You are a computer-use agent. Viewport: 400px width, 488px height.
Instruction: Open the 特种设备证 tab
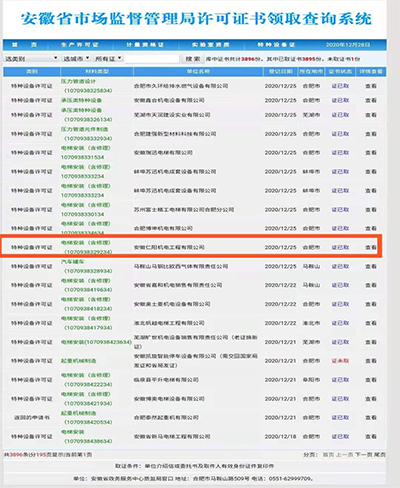[276, 45]
